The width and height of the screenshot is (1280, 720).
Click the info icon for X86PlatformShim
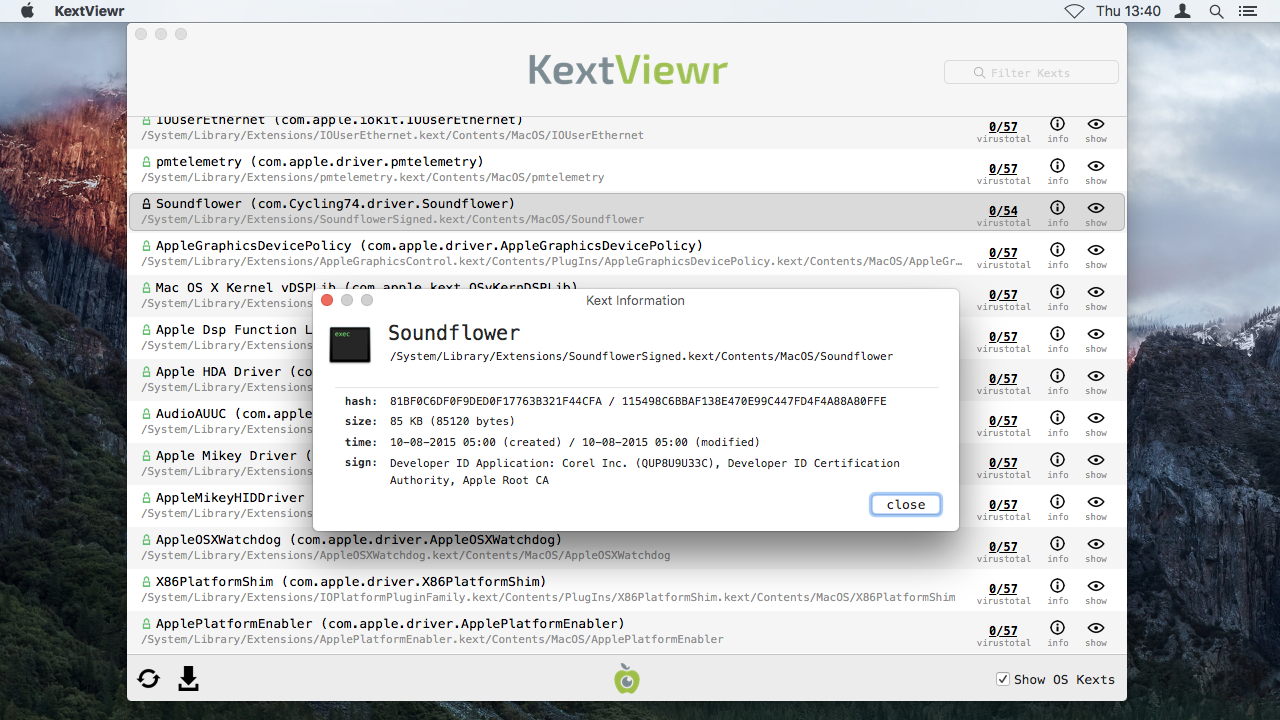coord(1057,587)
